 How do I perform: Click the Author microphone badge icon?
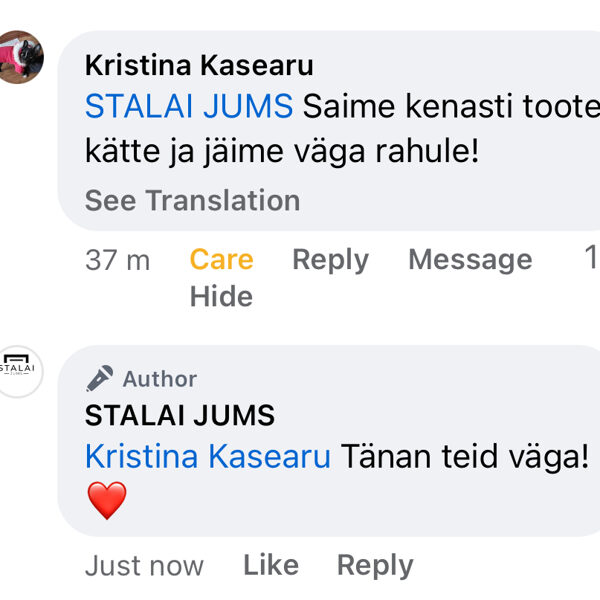click(100, 378)
